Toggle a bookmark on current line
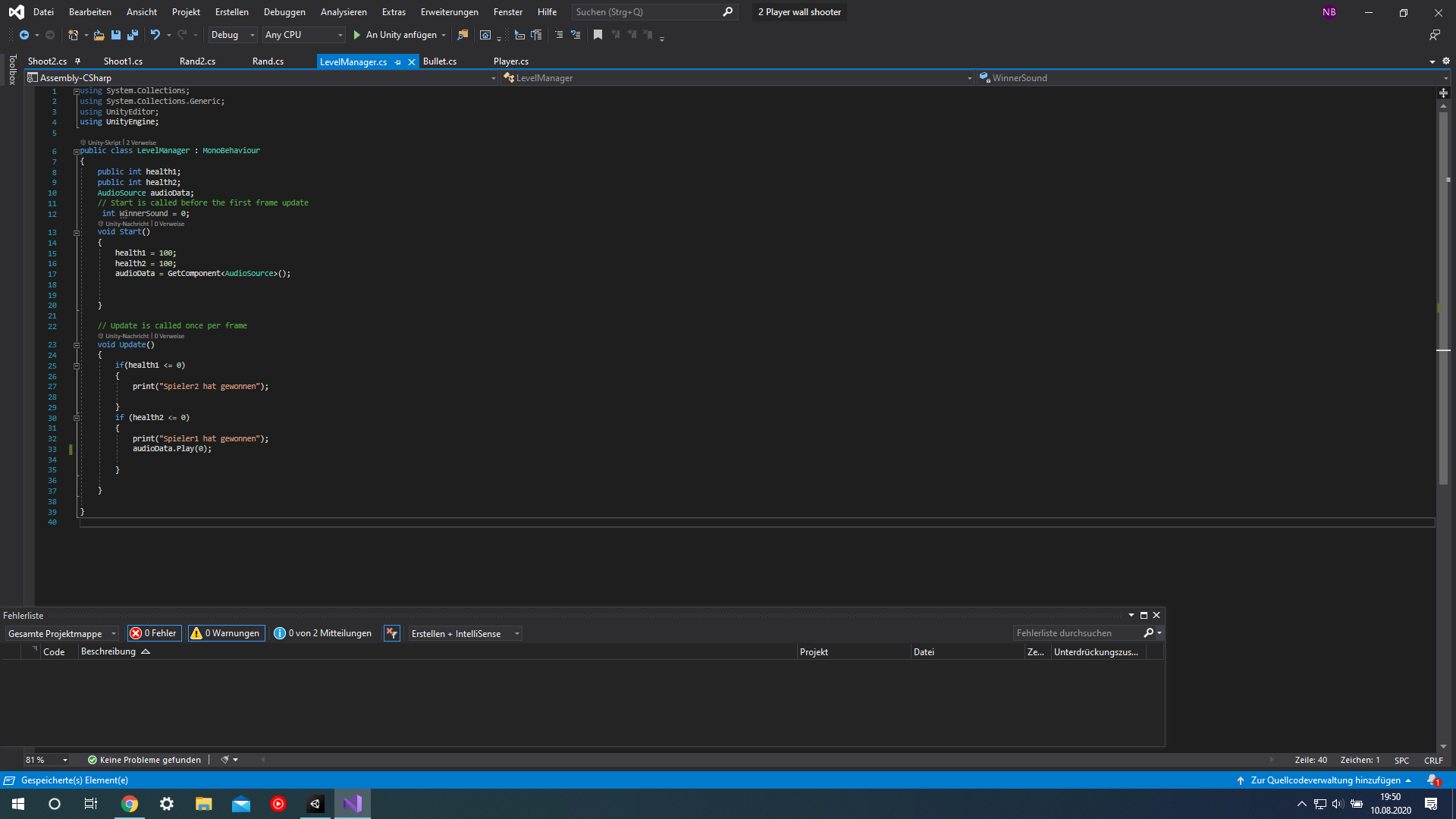1456x819 pixels. click(598, 35)
